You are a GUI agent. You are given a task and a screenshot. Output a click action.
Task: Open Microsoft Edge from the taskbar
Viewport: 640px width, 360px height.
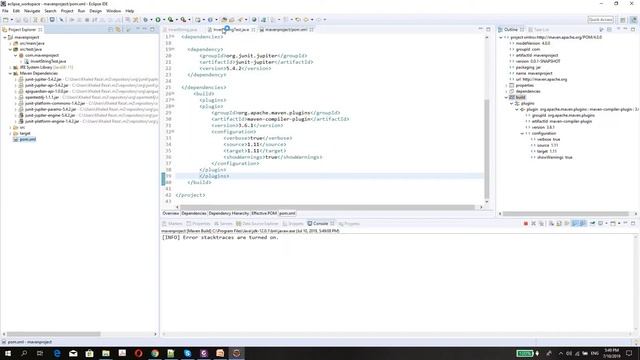click(x=57, y=353)
